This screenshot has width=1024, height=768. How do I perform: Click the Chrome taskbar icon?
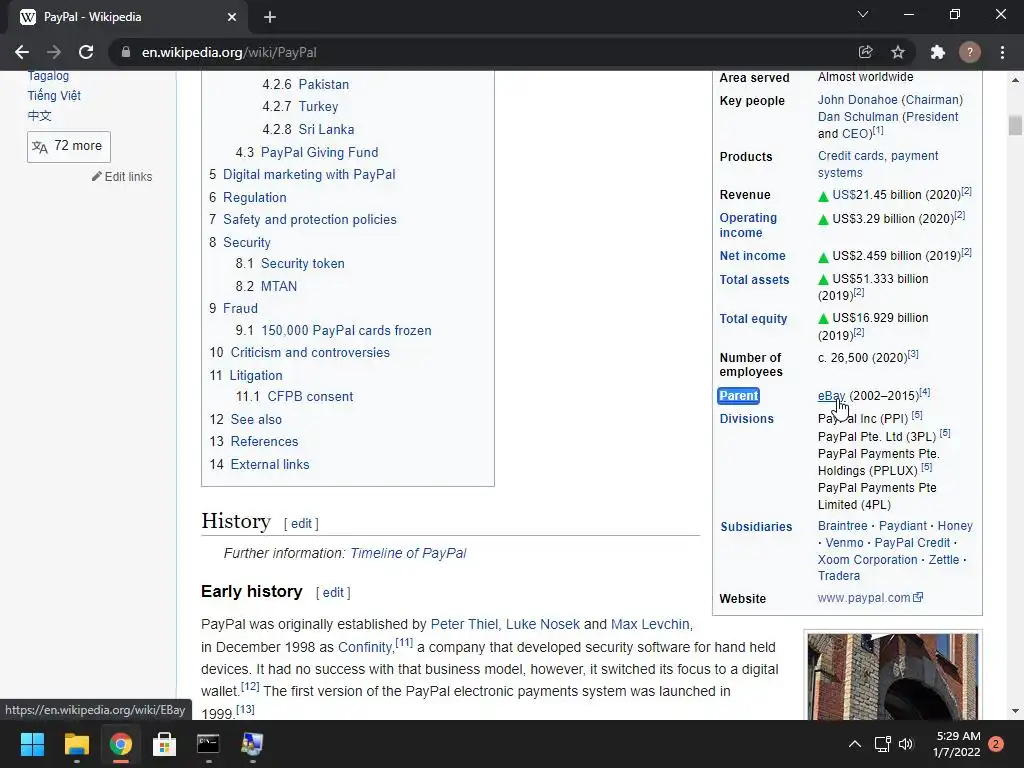(121, 744)
